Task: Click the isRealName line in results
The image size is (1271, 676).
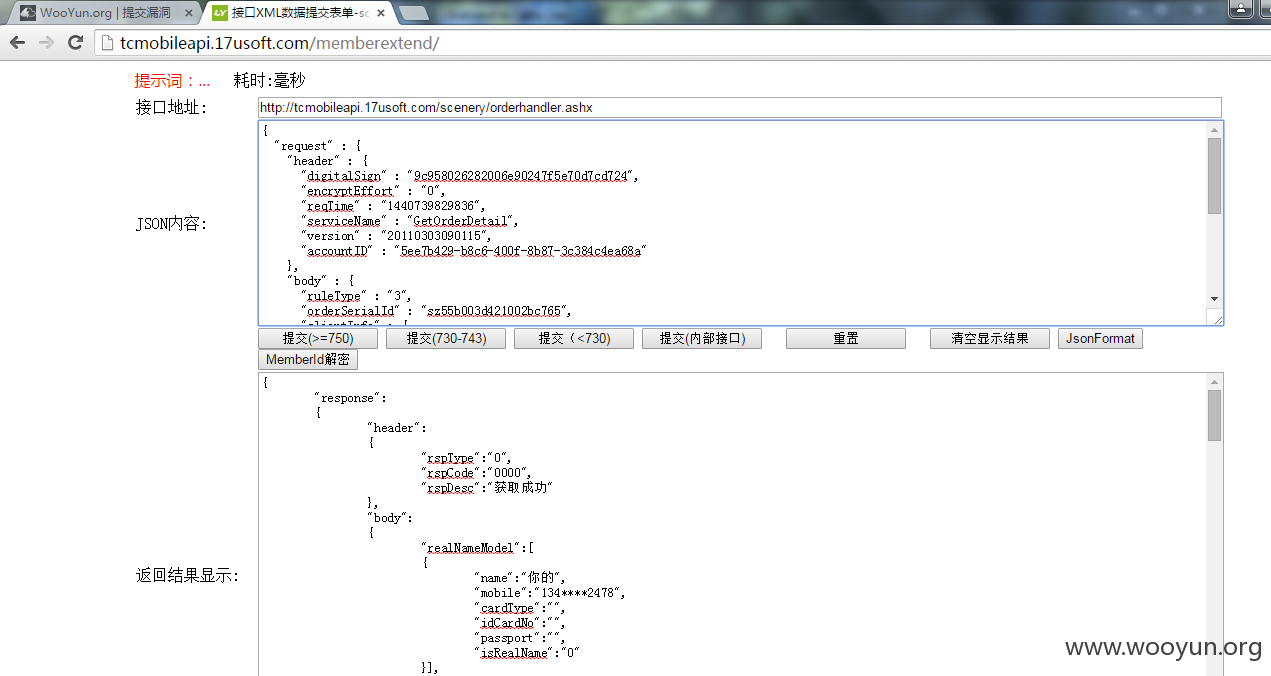Action: (527, 653)
